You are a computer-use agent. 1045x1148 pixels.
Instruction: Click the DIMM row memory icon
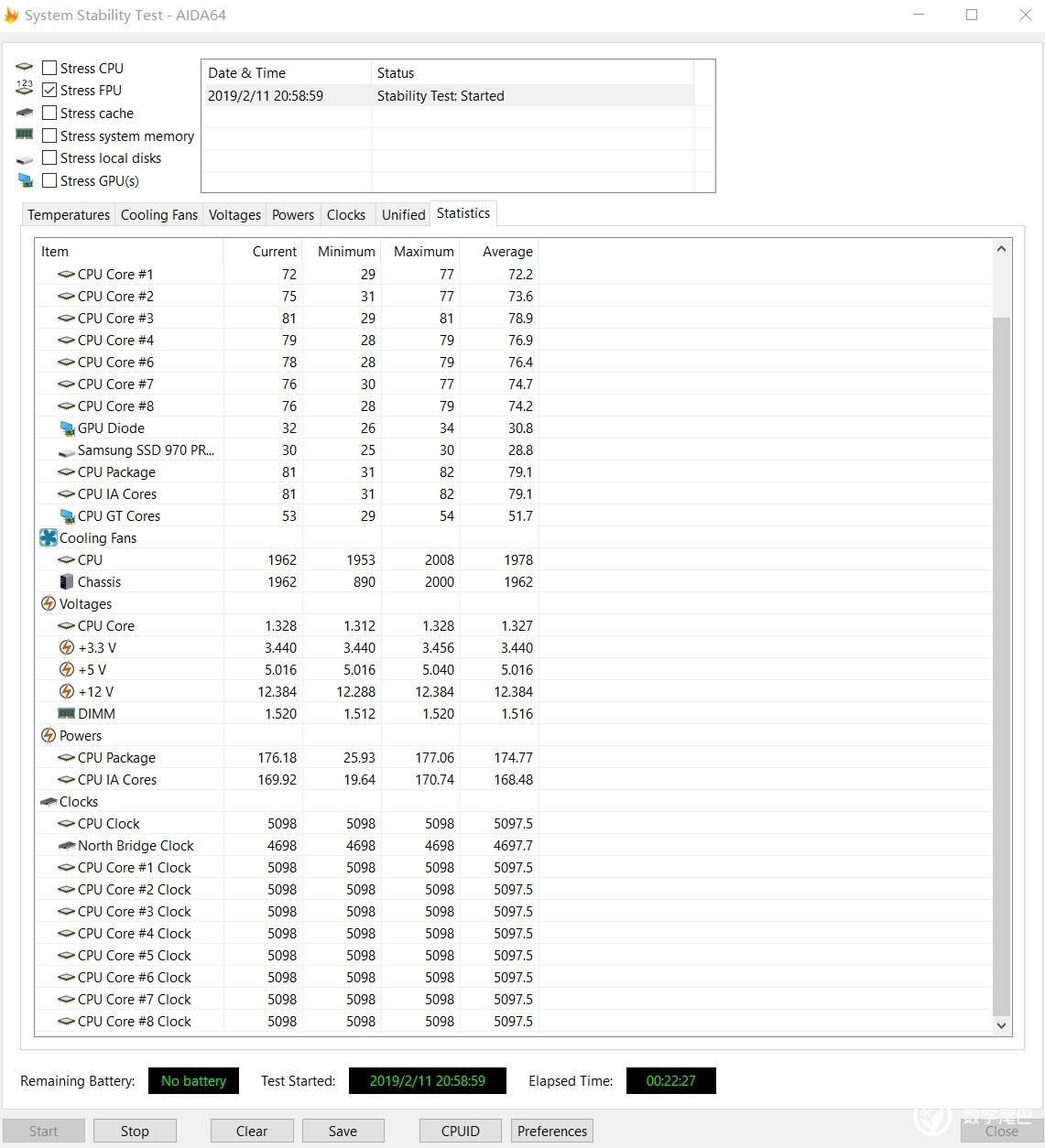[x=67, y=713]
